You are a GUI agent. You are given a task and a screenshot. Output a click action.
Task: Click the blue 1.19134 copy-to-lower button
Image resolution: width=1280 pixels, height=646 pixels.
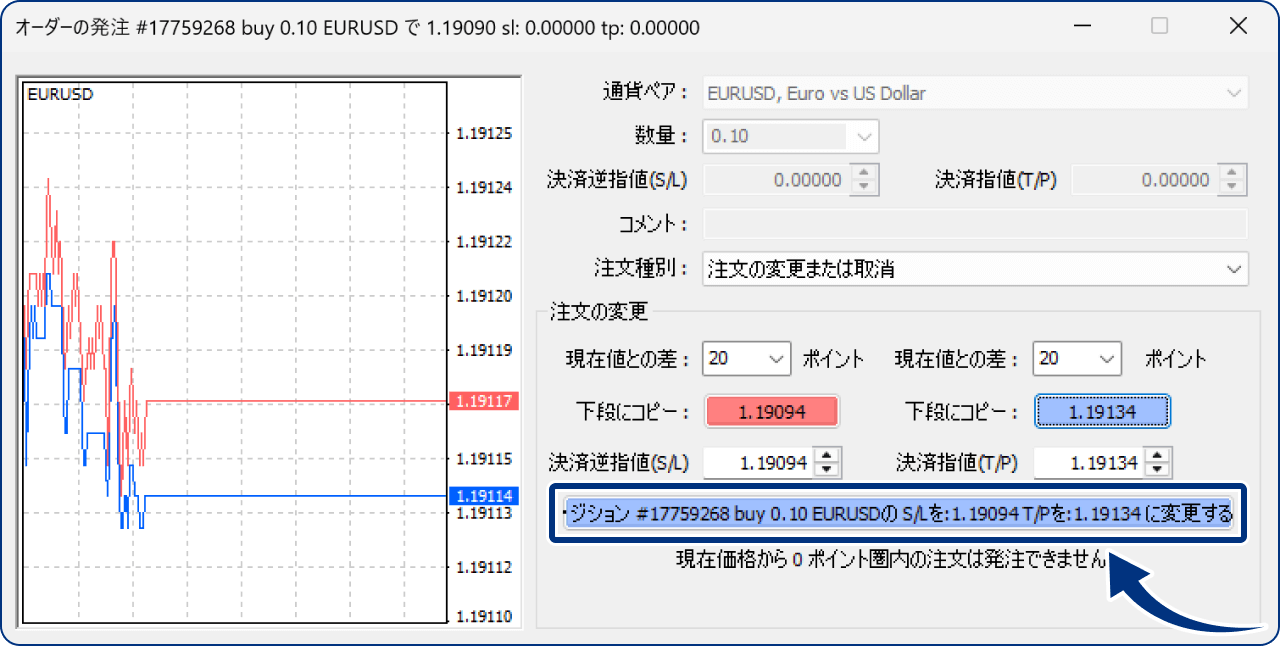[x=1102, y=411]
